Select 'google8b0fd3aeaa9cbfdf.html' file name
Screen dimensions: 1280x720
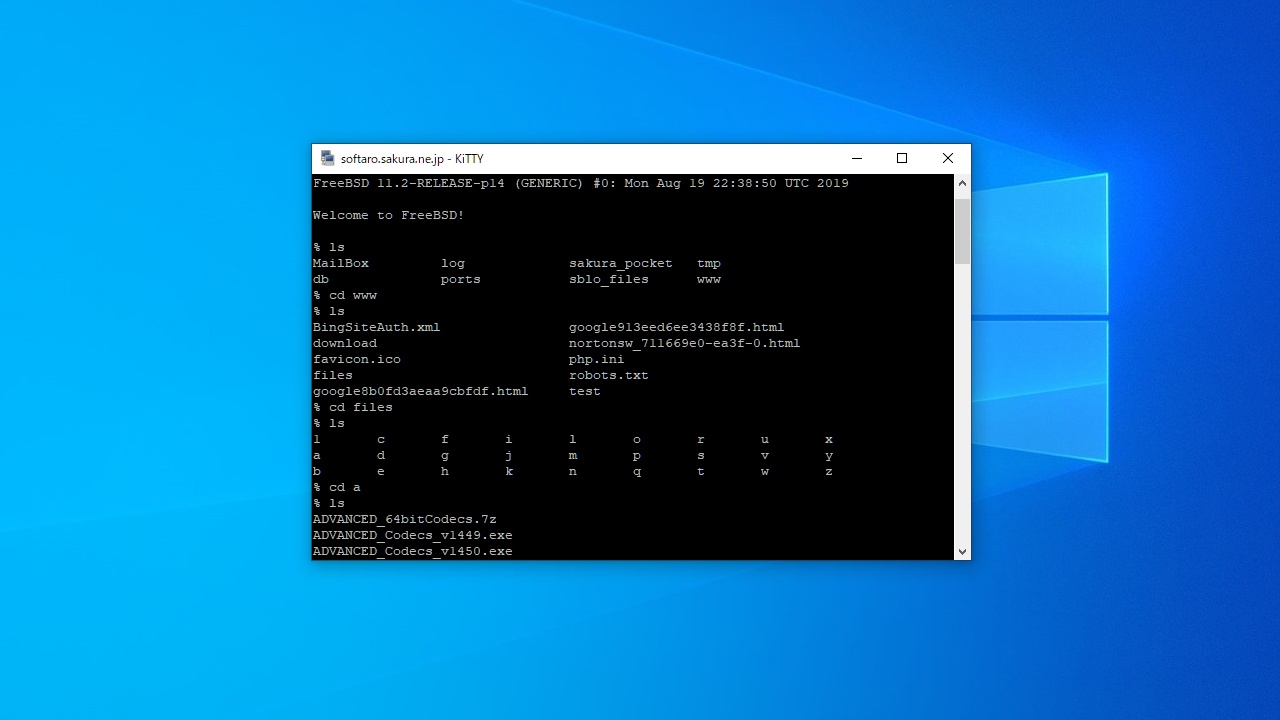tap(421, 391)
